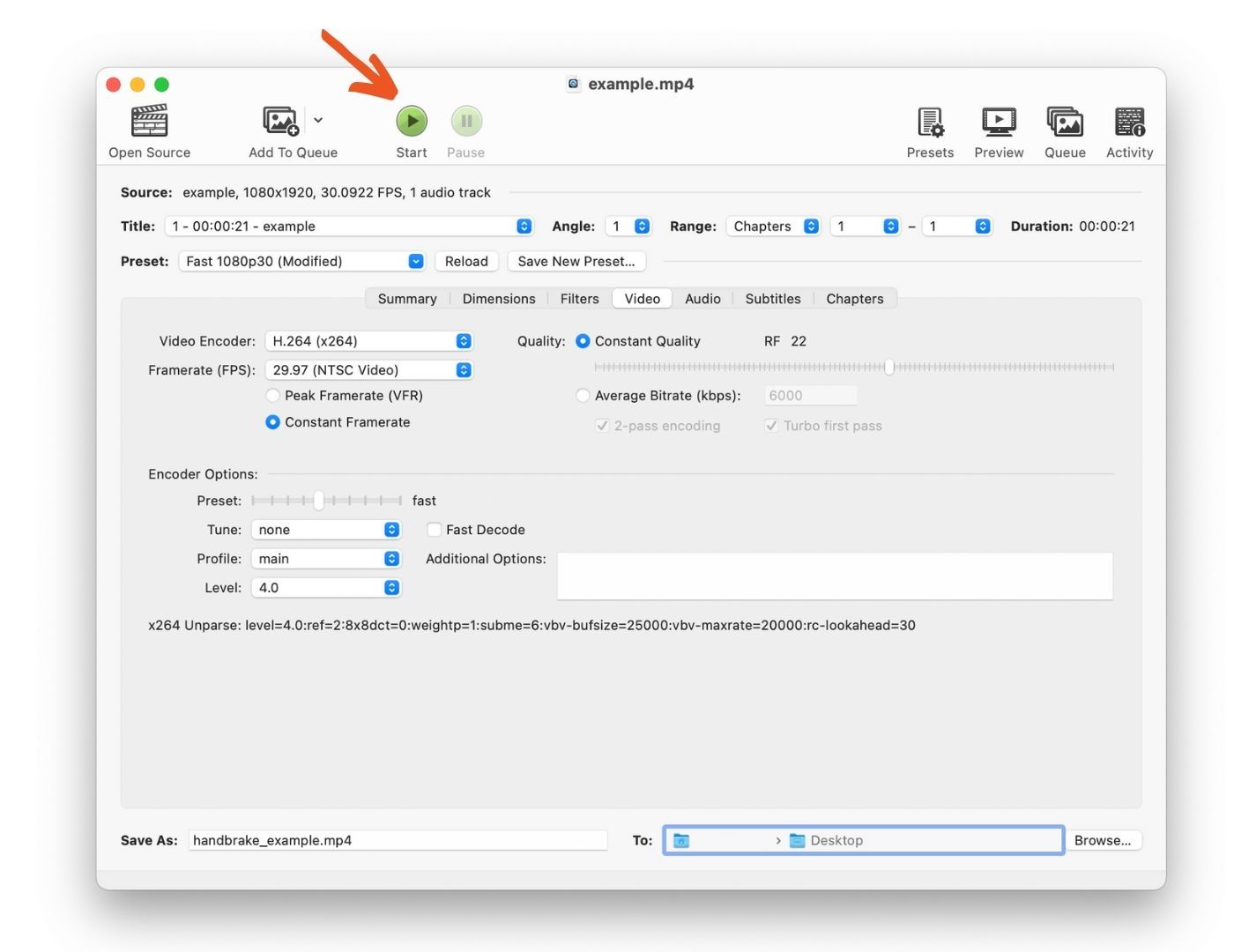
Task: Select the Peak Framerate (VFR) option
Action: click(273, 396)
